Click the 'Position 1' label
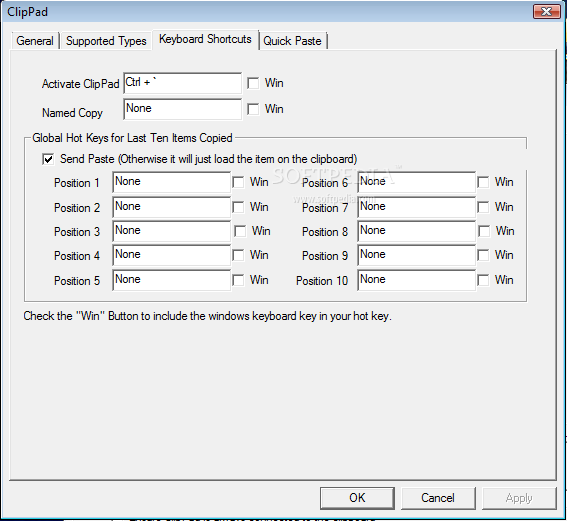This screenshot has width=567, height=521. (77, 183)
